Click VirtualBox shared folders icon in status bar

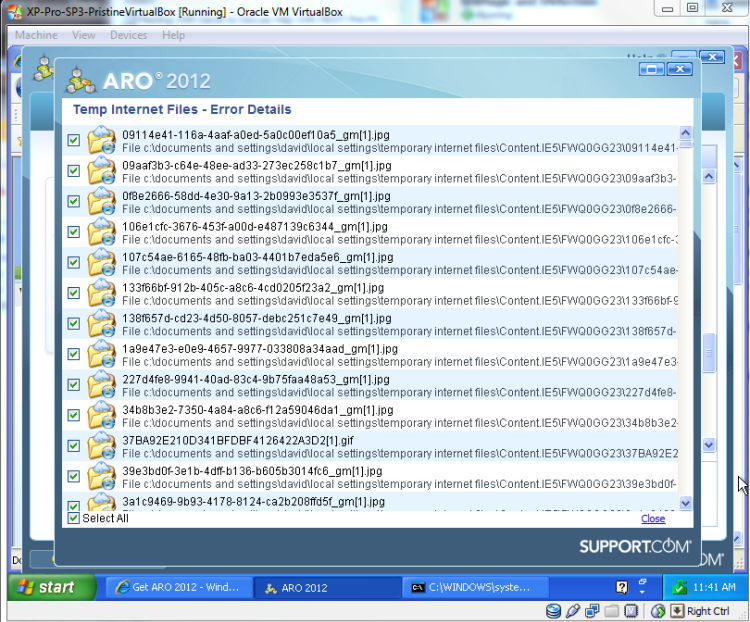612,611
